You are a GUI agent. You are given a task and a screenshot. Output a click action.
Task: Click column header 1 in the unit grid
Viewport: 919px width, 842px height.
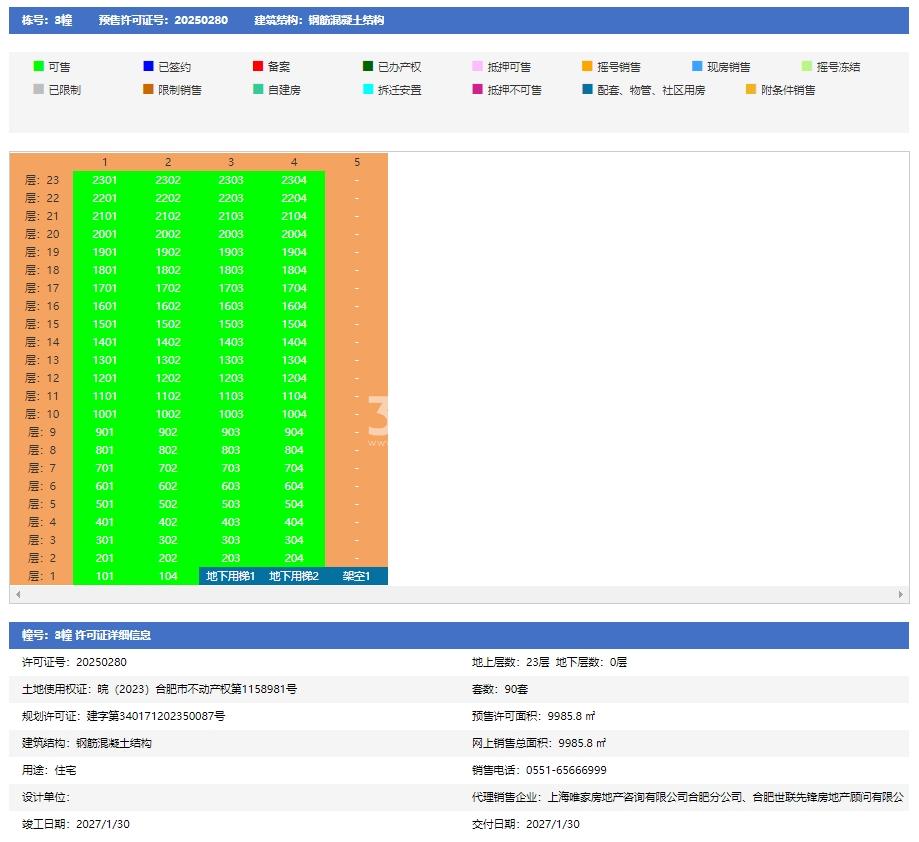click(104, 162)
